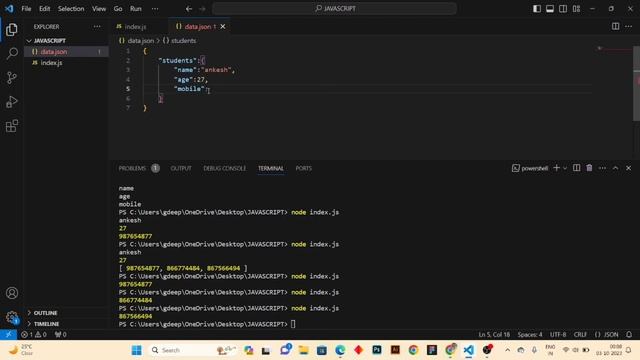Open the Go menu
The height and width of the screenshot is (360, 640).
click(118, 9)
